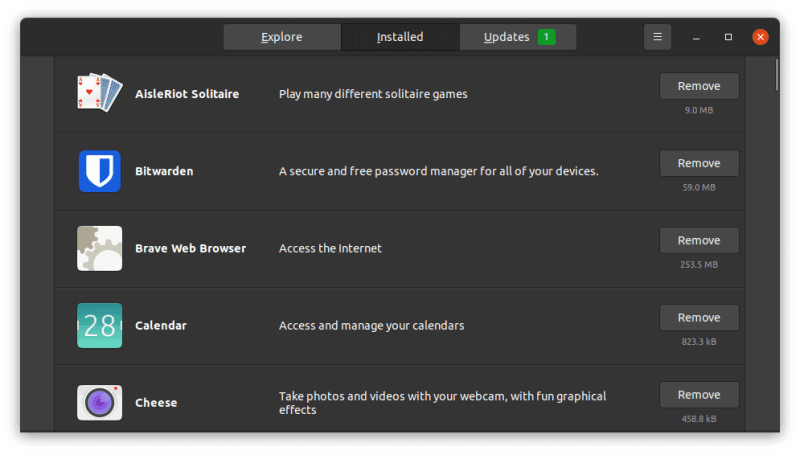The height and width of the screenshot is (455, 800).
Task: Click the 'Access and manage your calendars' description
Action: pyautogui.click(x=371, y=325)
